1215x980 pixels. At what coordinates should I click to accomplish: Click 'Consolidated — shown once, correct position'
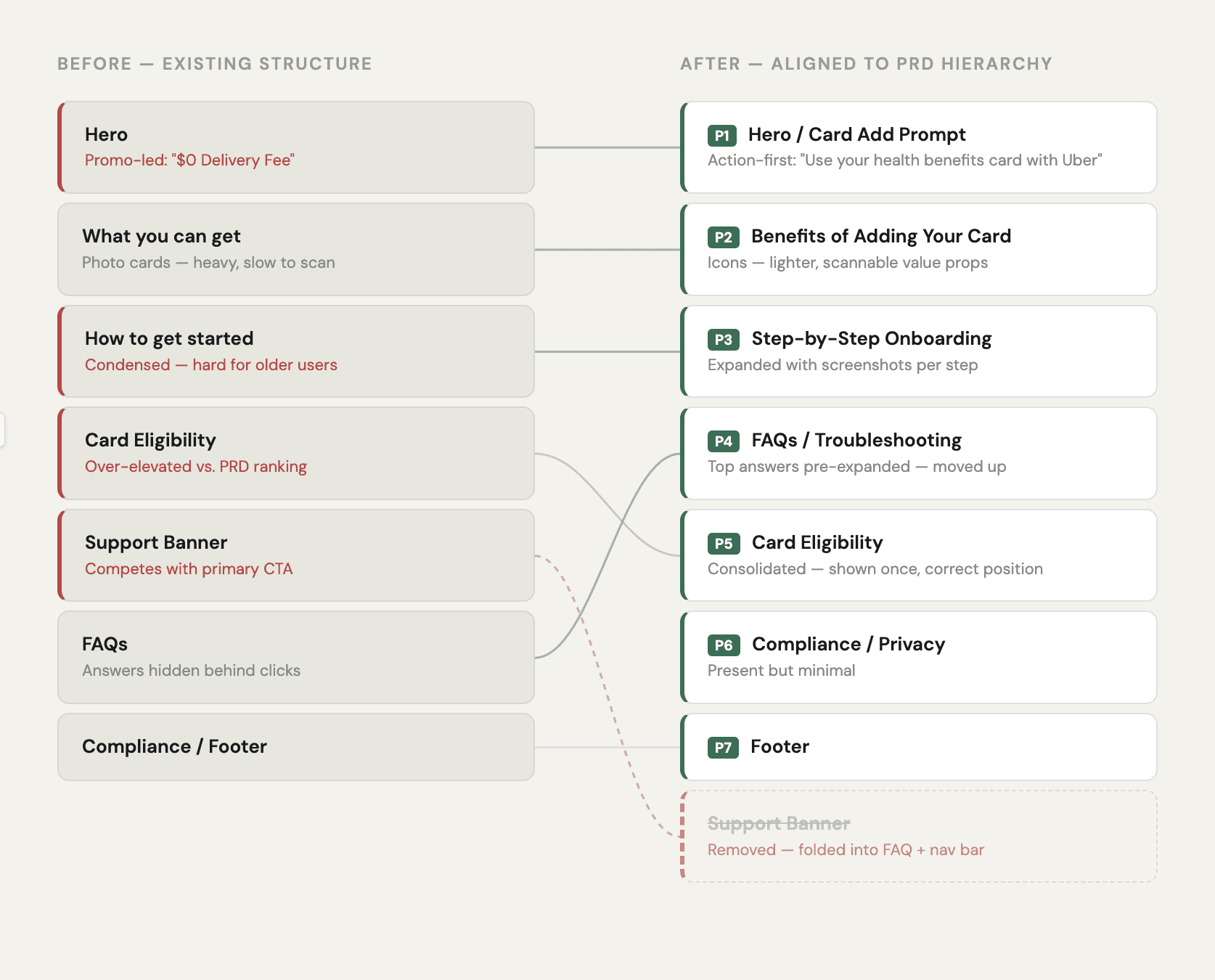pos(875,568)
